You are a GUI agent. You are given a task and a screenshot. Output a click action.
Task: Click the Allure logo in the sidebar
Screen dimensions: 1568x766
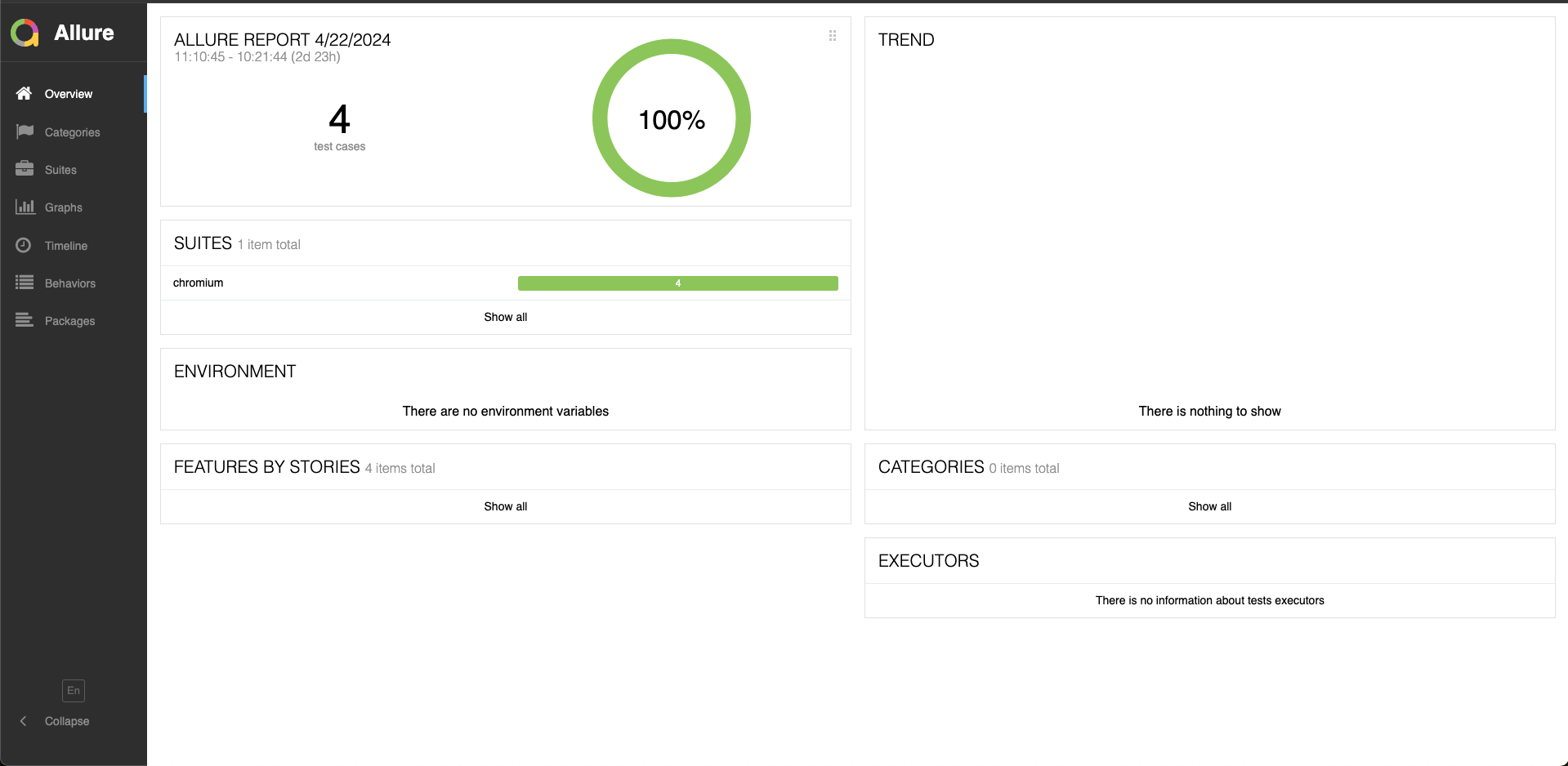coord(25,33)
